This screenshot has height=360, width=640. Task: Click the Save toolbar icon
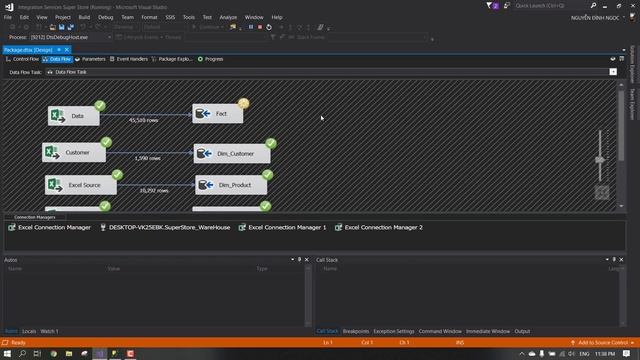62,27
